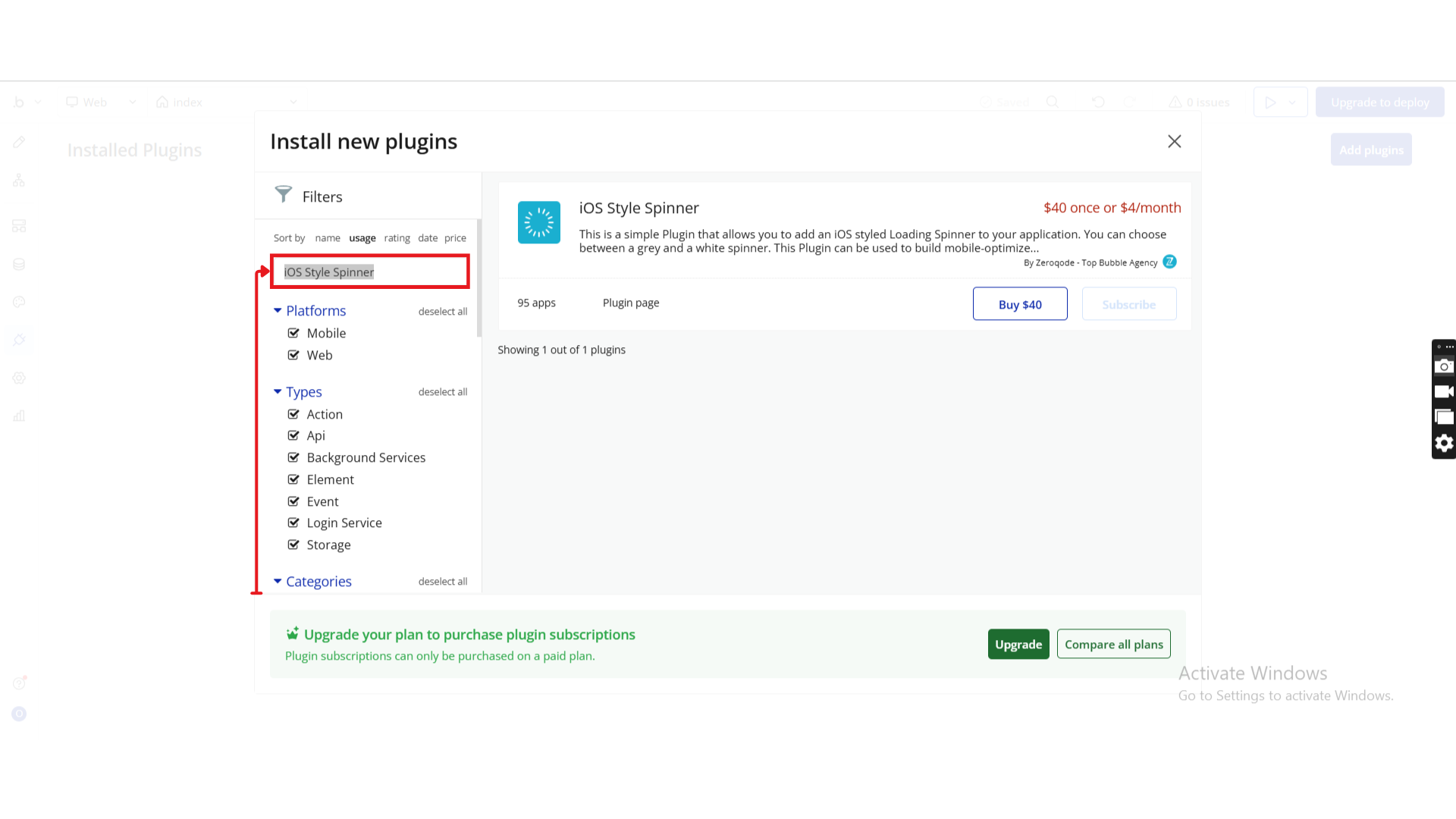The width and height of the screenshot is (1456, 819).
Task: Click the Zeroqode agency badge icon
Action: click(x=1169, y=262)
